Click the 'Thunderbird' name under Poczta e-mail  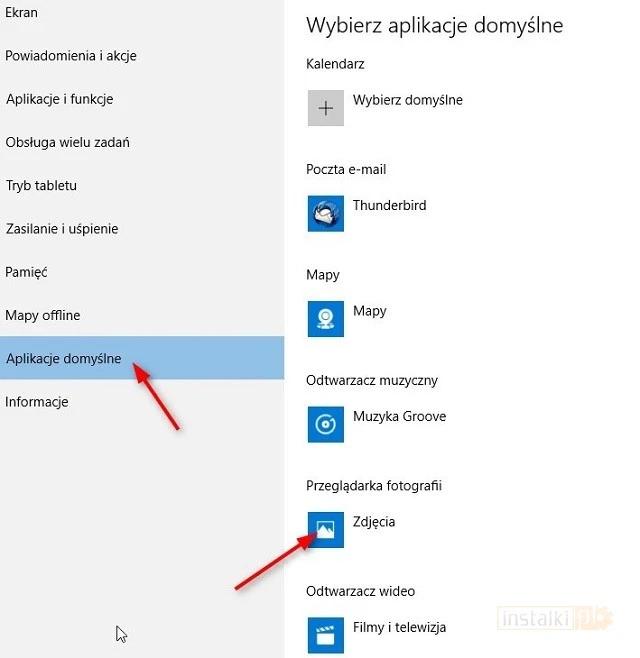390,205
